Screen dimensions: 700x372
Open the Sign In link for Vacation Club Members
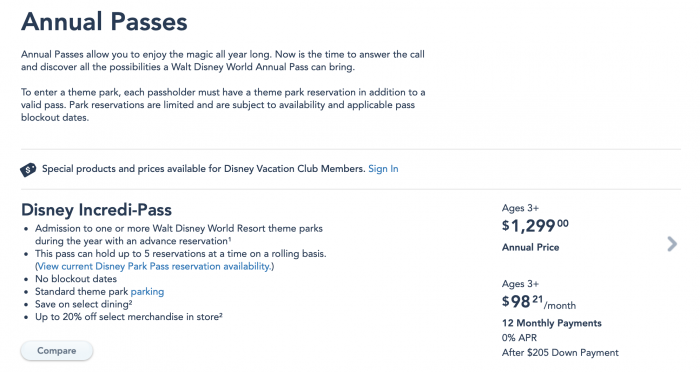tap(383, 169)
